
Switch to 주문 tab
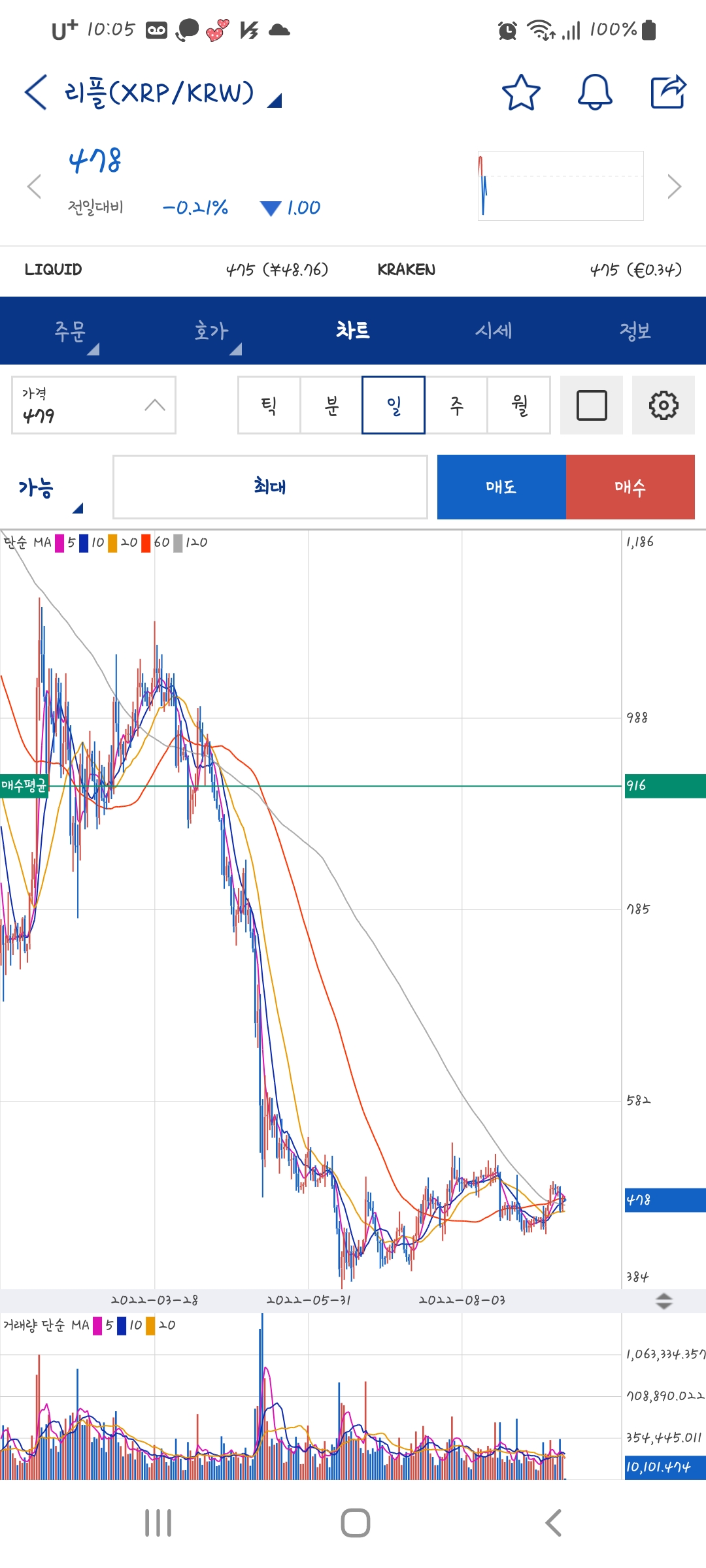point(71,331)
